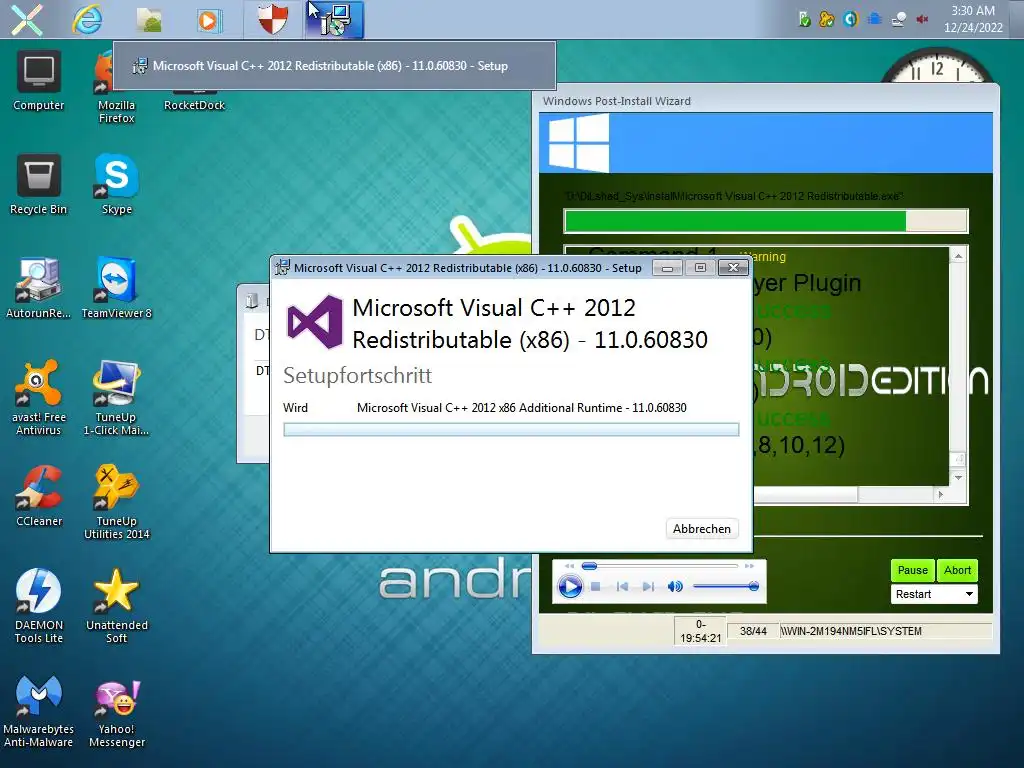Open TuneUp Utilities 2014 shortcut
Viewport: 1024px width, 768px height.
[x=116, y=502]
